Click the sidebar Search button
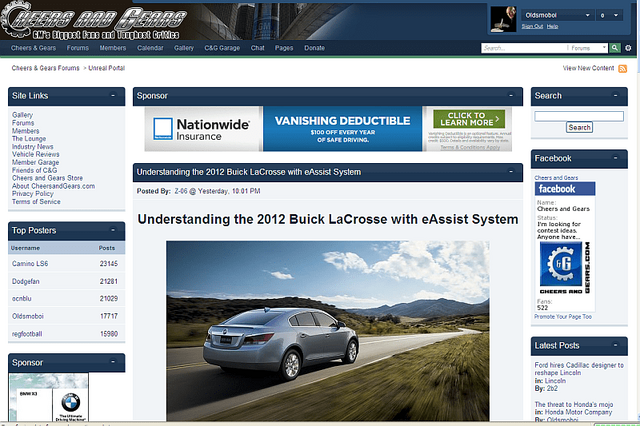The width and height of the screenshot is (640, 426). [x=579, y=127]
